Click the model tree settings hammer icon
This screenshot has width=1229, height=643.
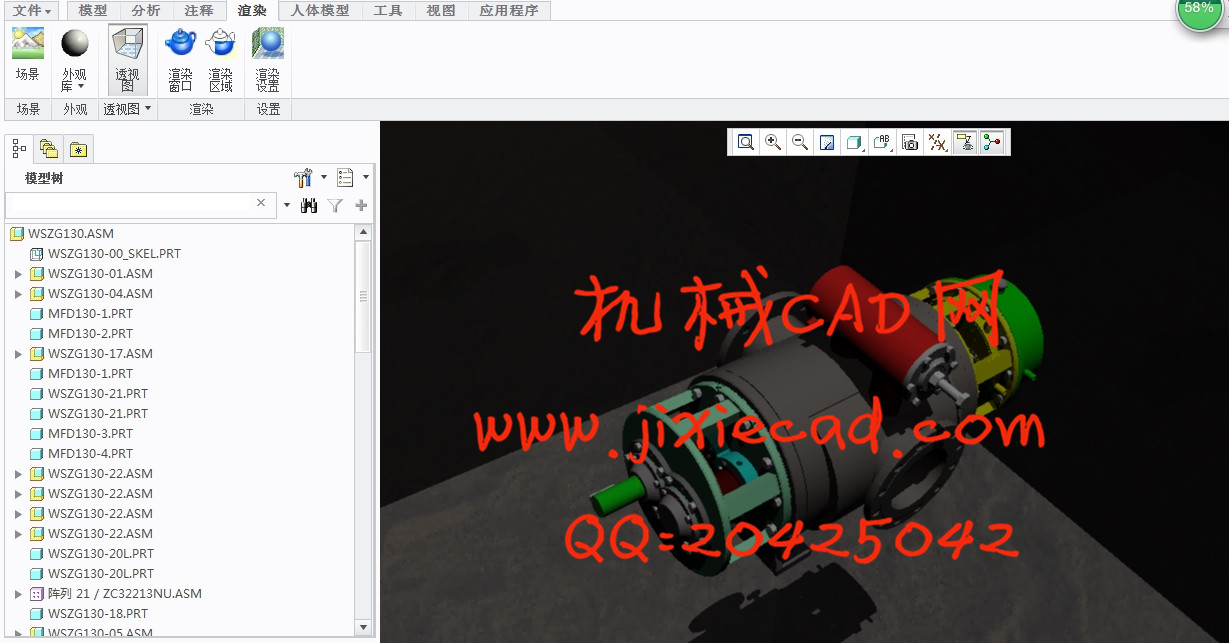point(304,178)
